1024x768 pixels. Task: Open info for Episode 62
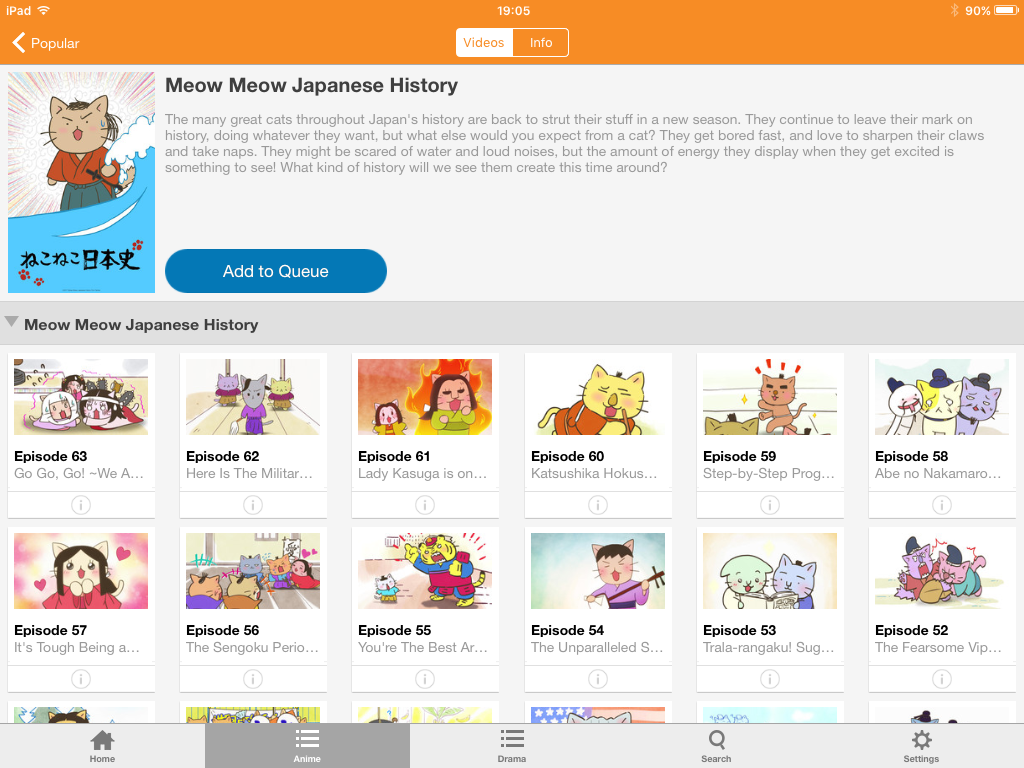253,505
